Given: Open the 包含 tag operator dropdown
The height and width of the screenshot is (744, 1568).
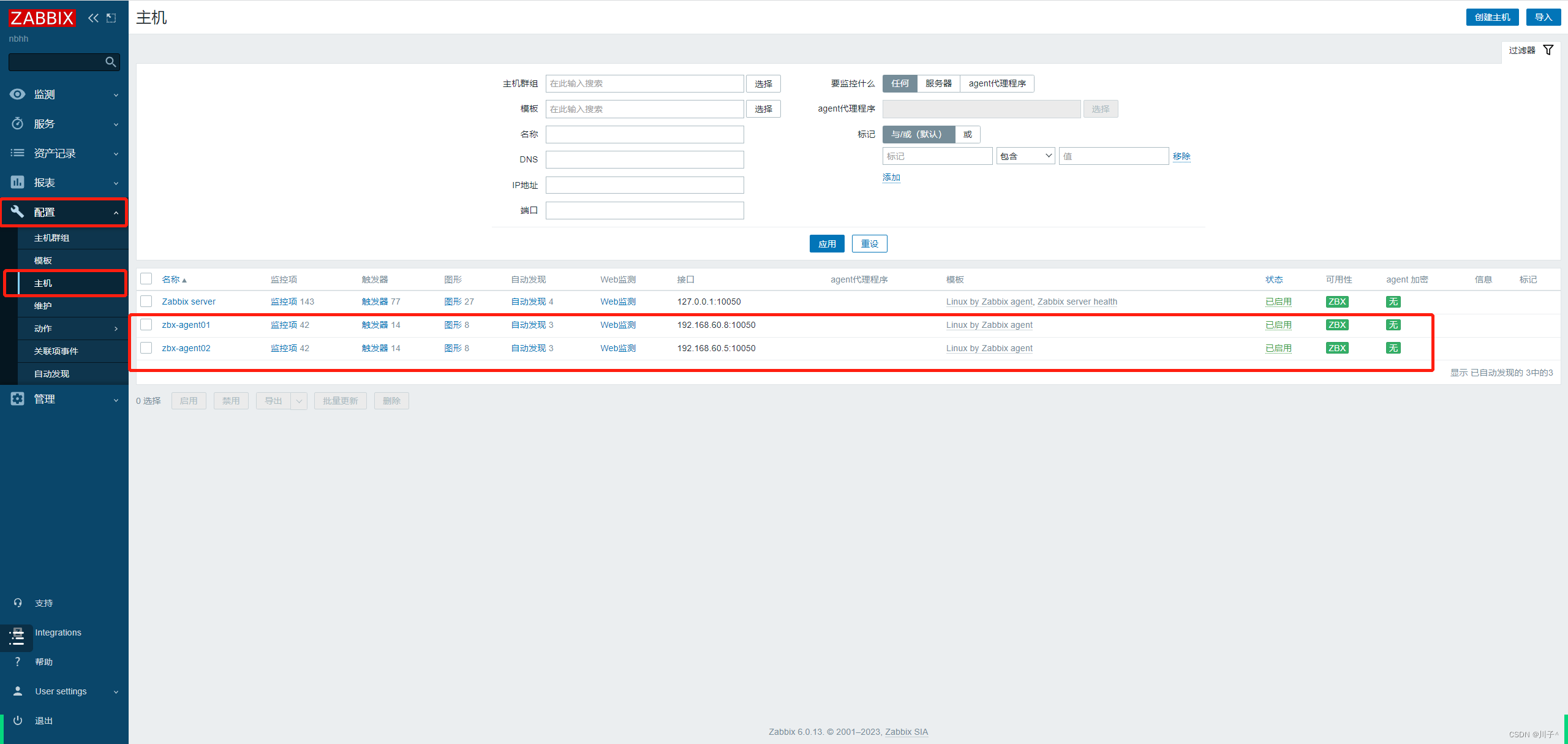Looking at the screenshot, I should (x=1026, y=156).
